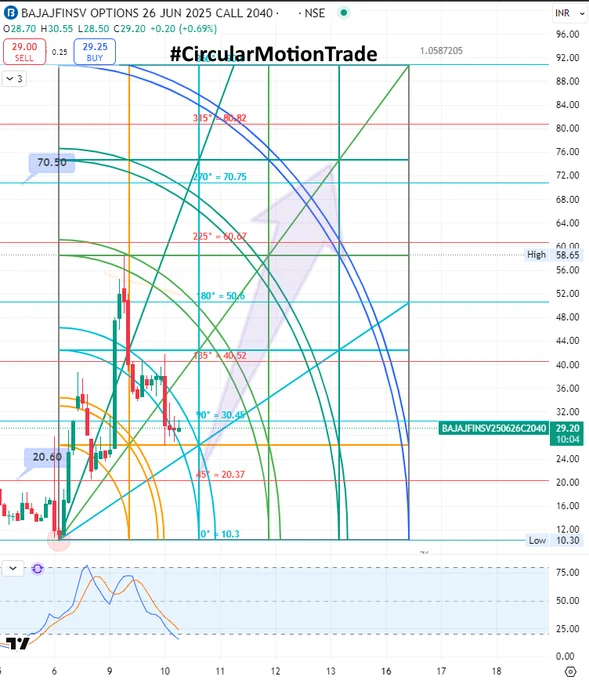The image size is (589, 680).
Task: Click the 225° = 60.67 level label
Action: [219, 236]
